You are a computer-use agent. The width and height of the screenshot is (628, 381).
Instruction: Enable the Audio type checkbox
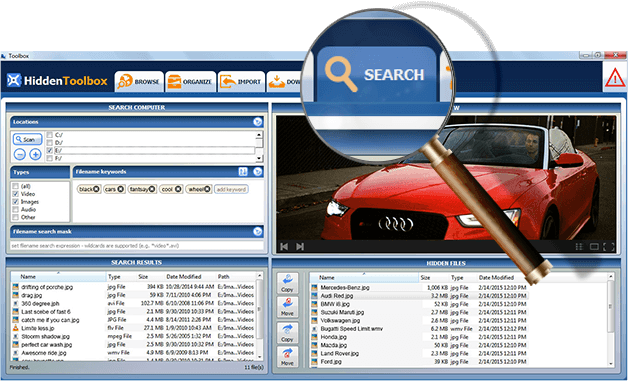tap(16, 210)
